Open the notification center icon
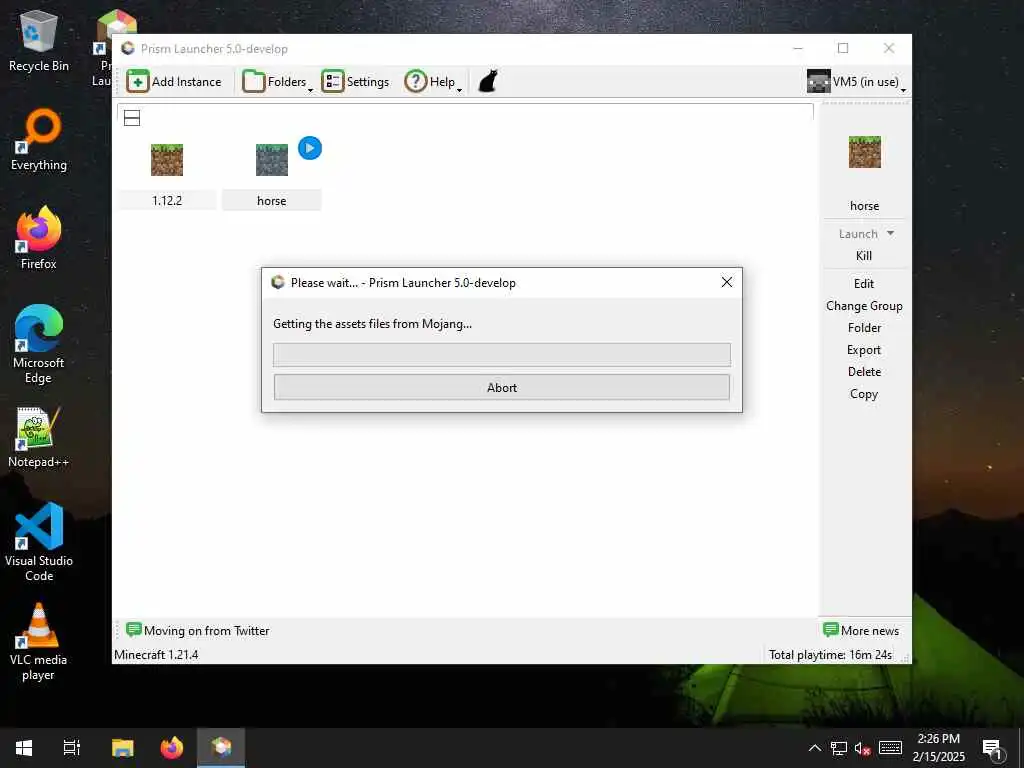Image resolution: width=1024 pixels, height=768 pixels. point(992,749)
